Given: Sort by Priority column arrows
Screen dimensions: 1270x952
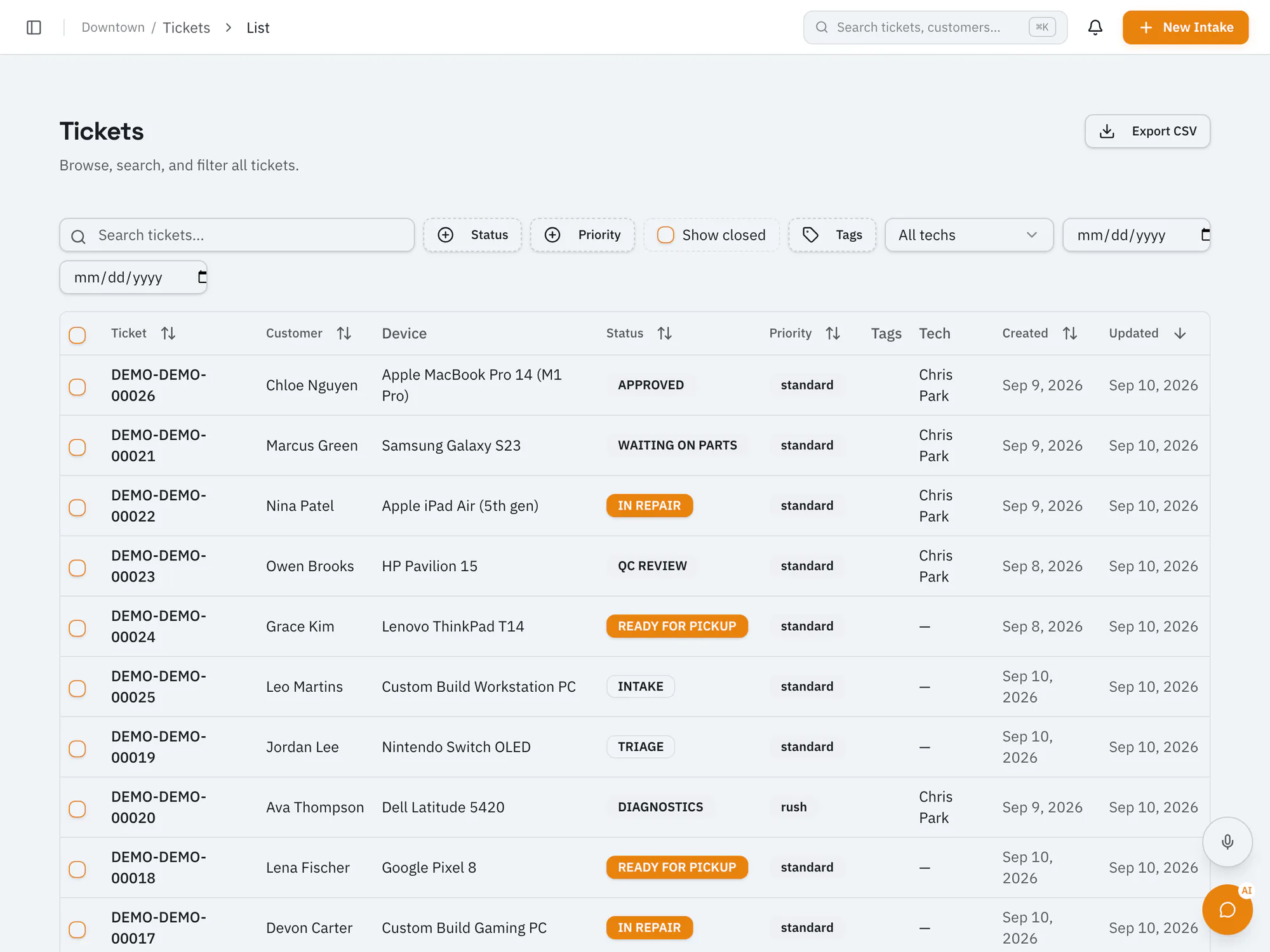Looking at the screenshot, I should 833,333.
